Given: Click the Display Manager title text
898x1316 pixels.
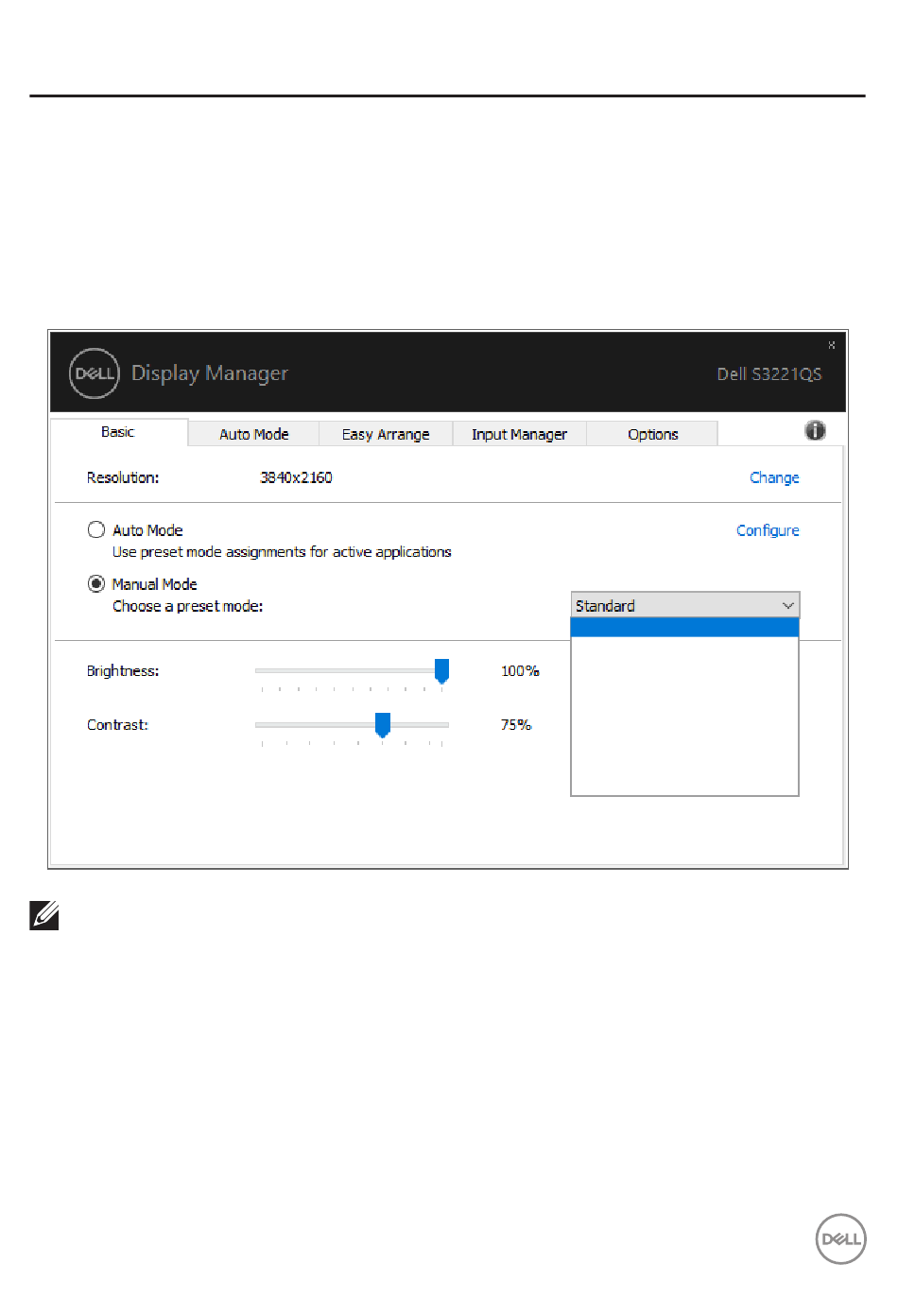Looking at the screenshot, I should 210,373.
